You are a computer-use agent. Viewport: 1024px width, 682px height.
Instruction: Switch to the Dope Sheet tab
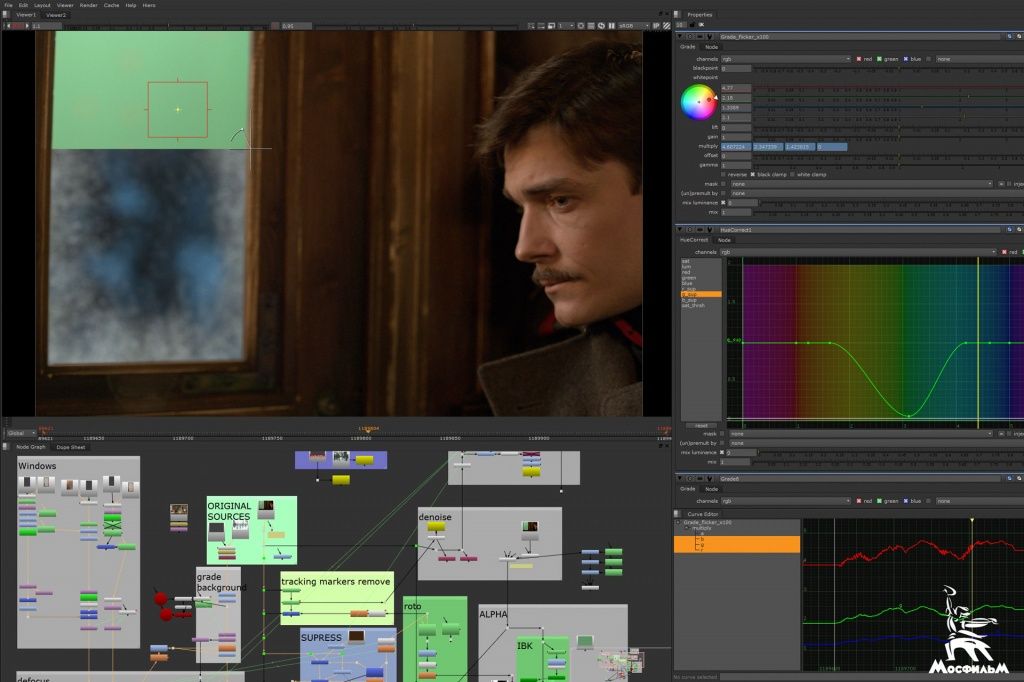(x=71, y=447)
